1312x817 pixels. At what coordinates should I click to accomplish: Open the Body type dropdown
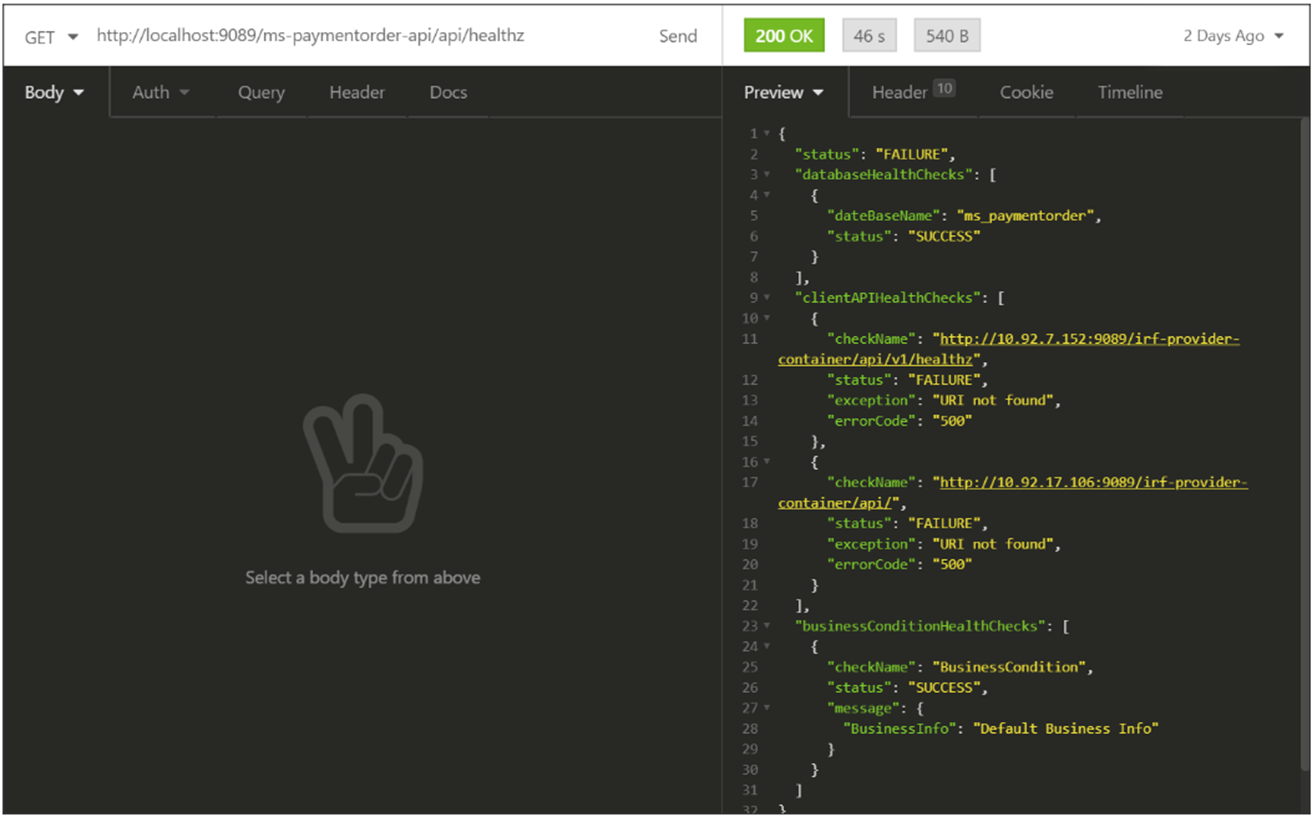click(x=54, y=92)
